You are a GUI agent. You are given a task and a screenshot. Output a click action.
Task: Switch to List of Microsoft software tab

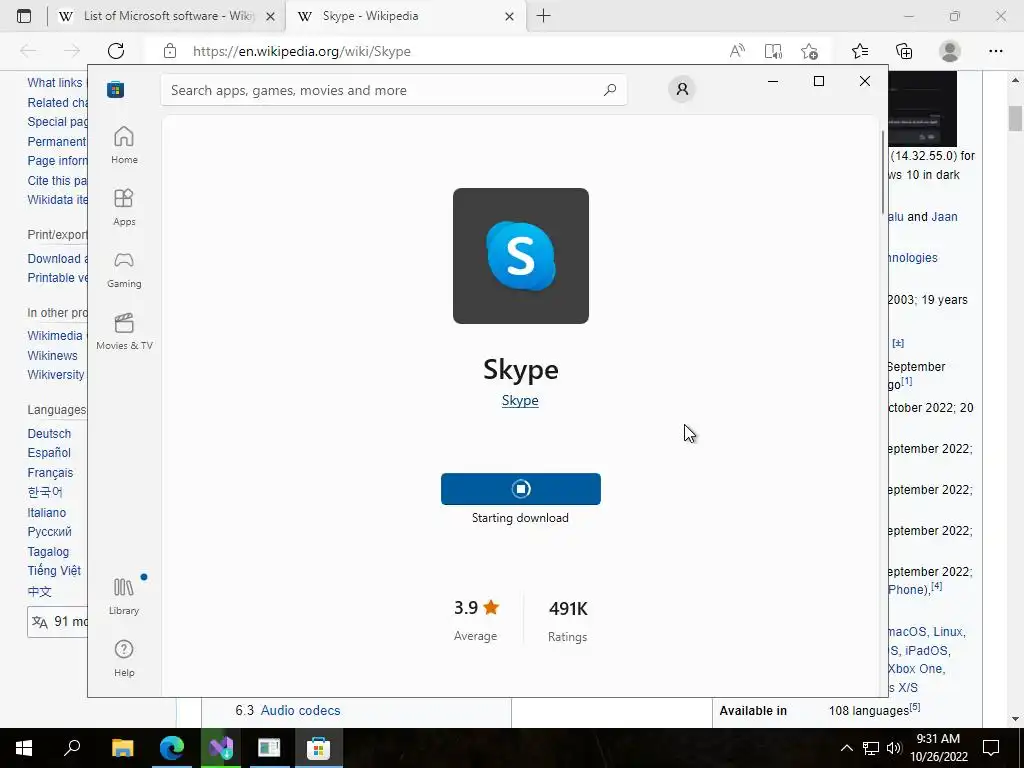tap(157, 16)
